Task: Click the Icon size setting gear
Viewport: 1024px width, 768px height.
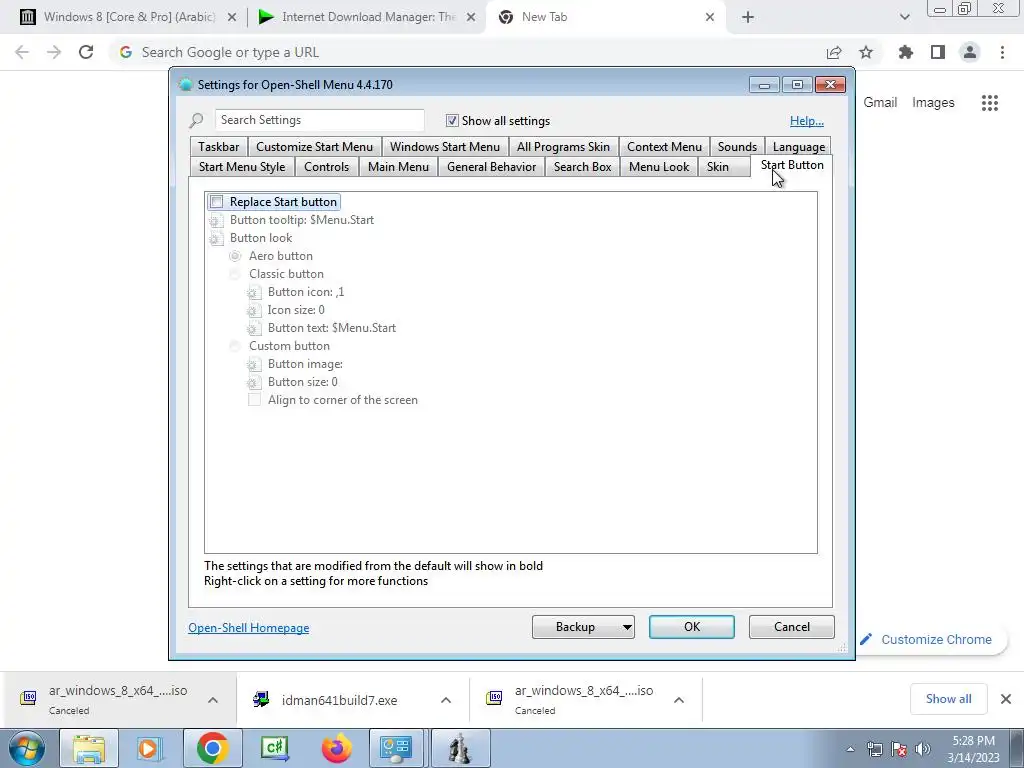Action: [254, 310]
